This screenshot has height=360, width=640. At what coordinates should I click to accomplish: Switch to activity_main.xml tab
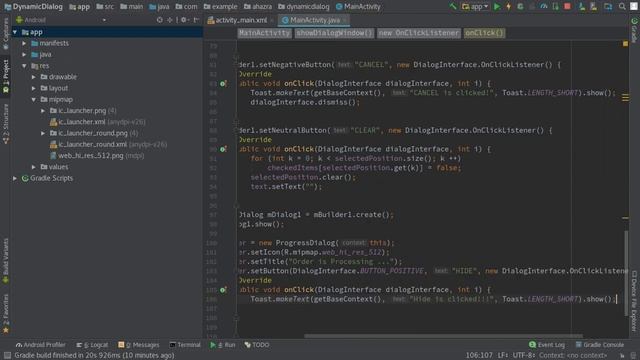point(241,20)
